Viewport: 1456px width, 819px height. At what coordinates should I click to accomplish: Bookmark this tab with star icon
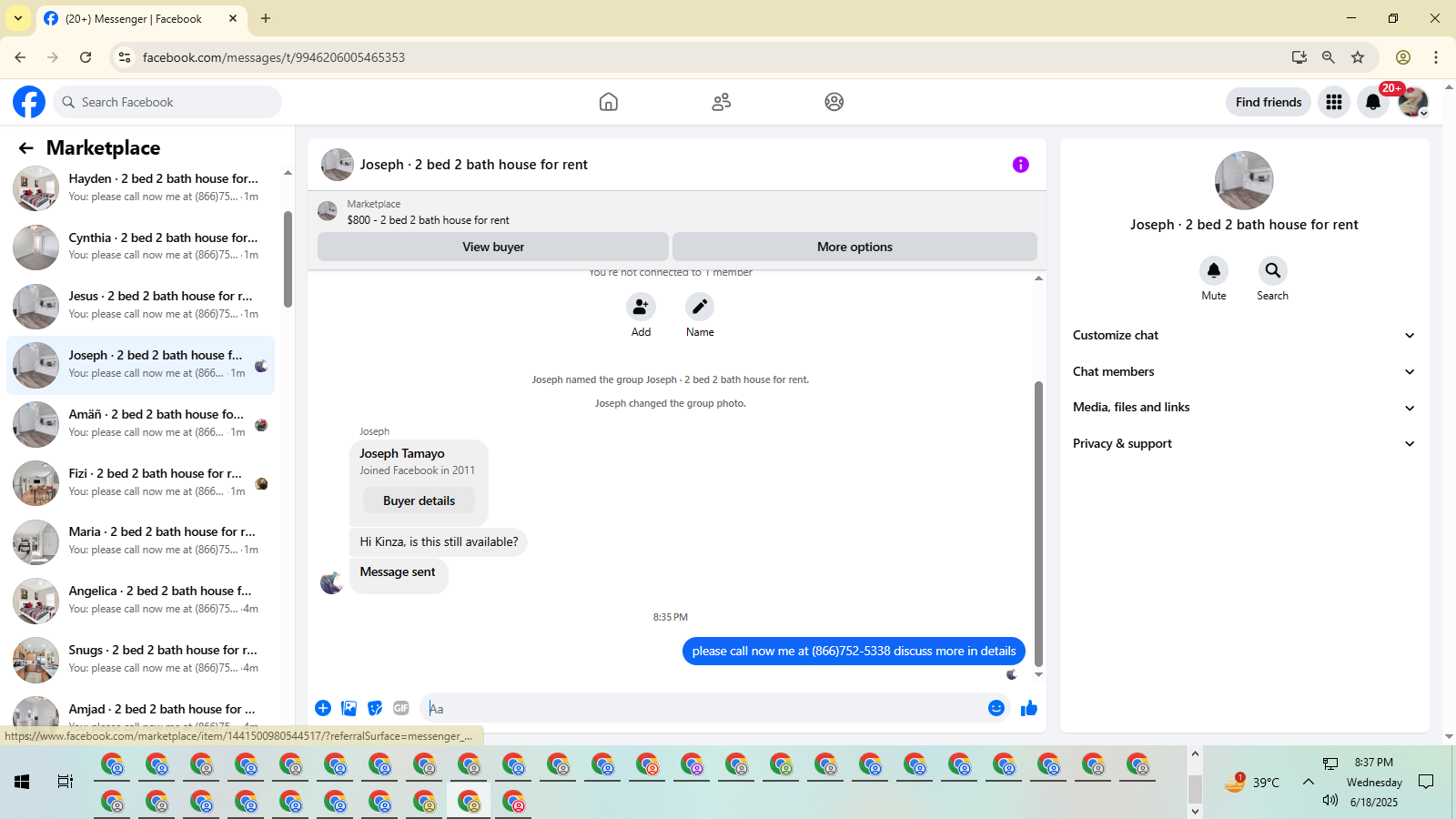[1358, 57]
